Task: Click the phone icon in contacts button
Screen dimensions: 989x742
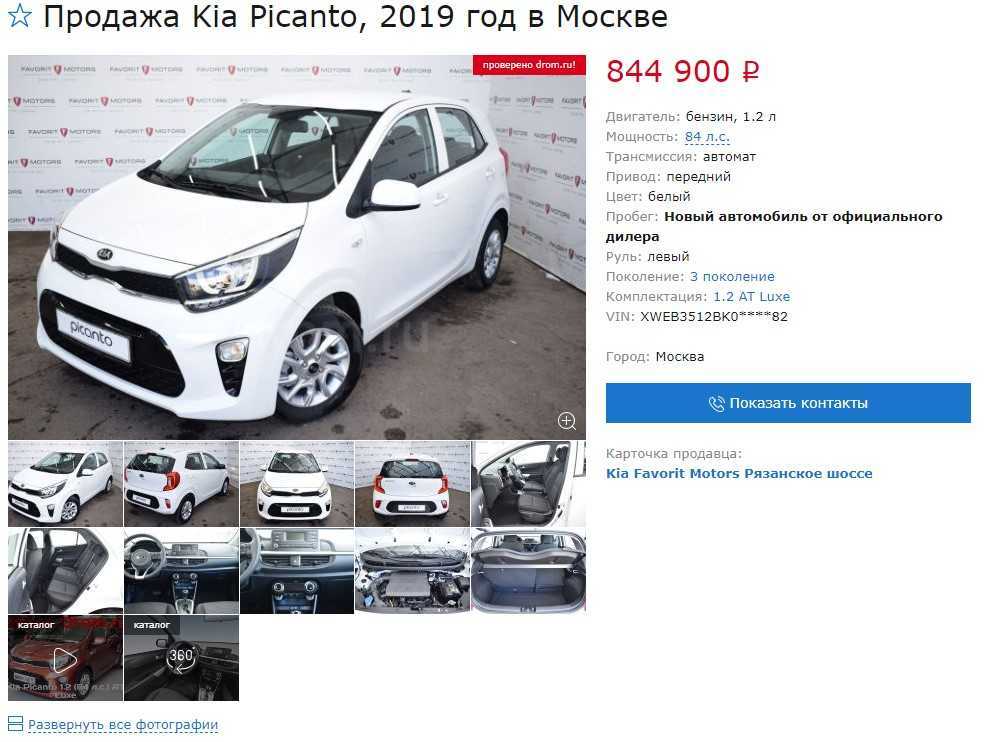Action: (x=717, y=403)
